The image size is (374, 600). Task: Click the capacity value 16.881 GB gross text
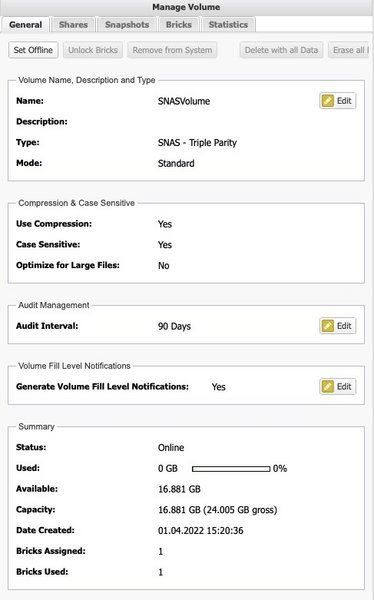pyautogui.click(x=217, y=510)
